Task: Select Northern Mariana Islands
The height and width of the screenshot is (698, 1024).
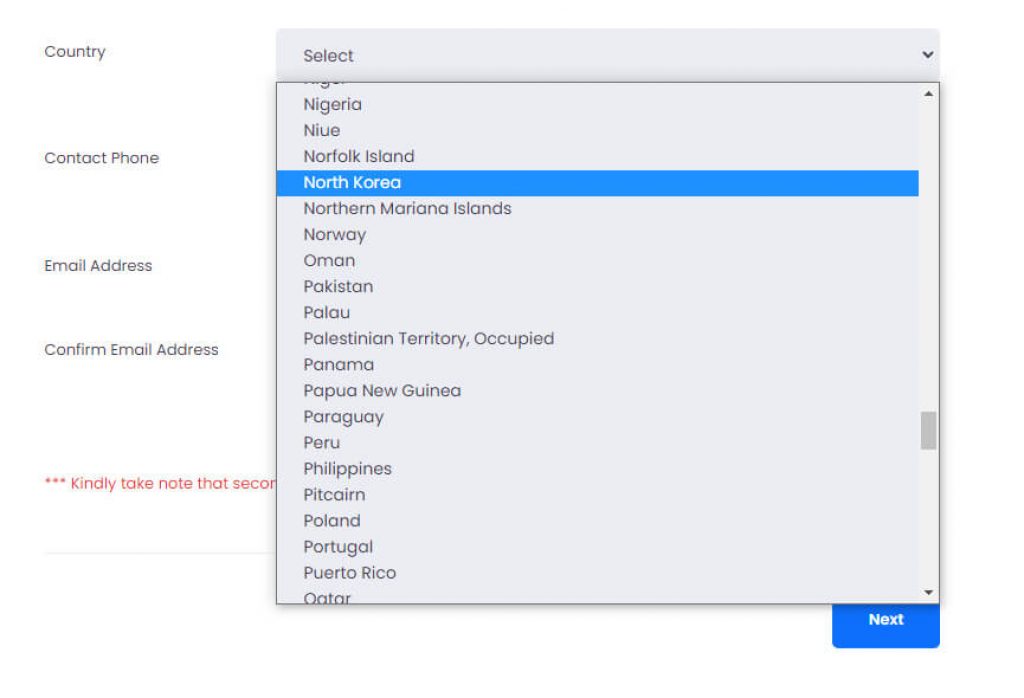Action: (x=407, y=208)
